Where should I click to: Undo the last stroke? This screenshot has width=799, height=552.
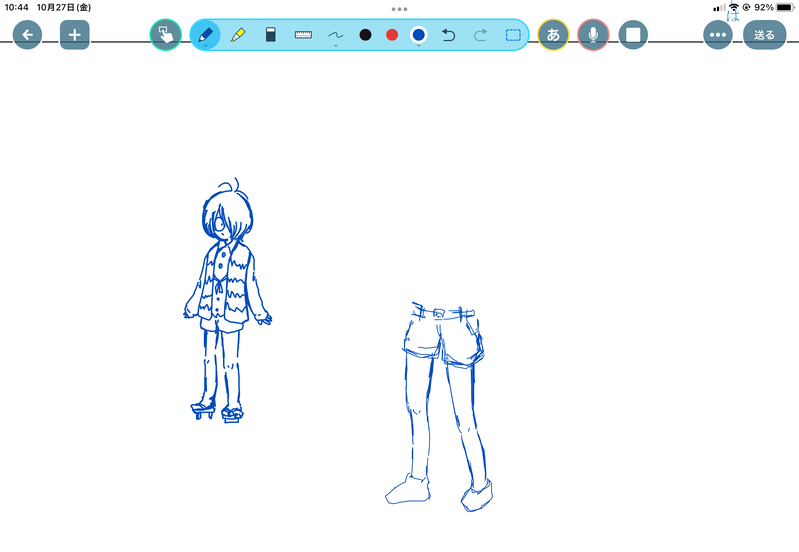click(448, 35)
